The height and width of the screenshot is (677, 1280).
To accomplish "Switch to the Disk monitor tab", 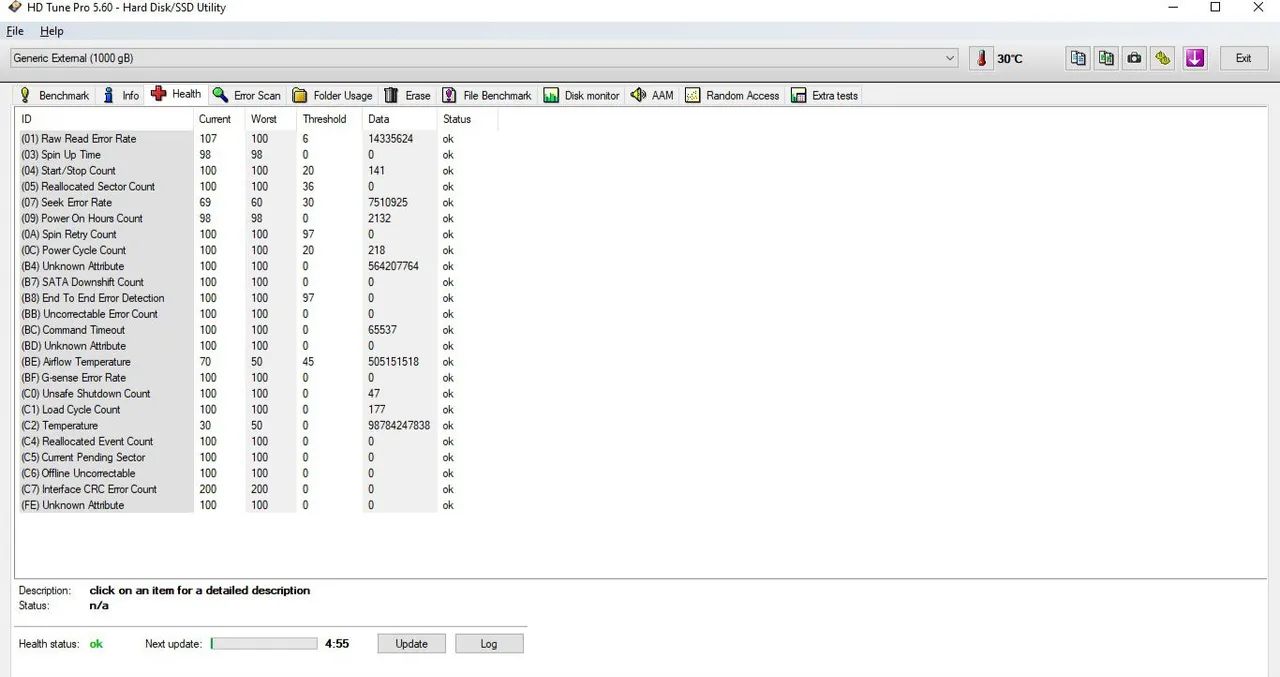I will (x=581, y=95).
